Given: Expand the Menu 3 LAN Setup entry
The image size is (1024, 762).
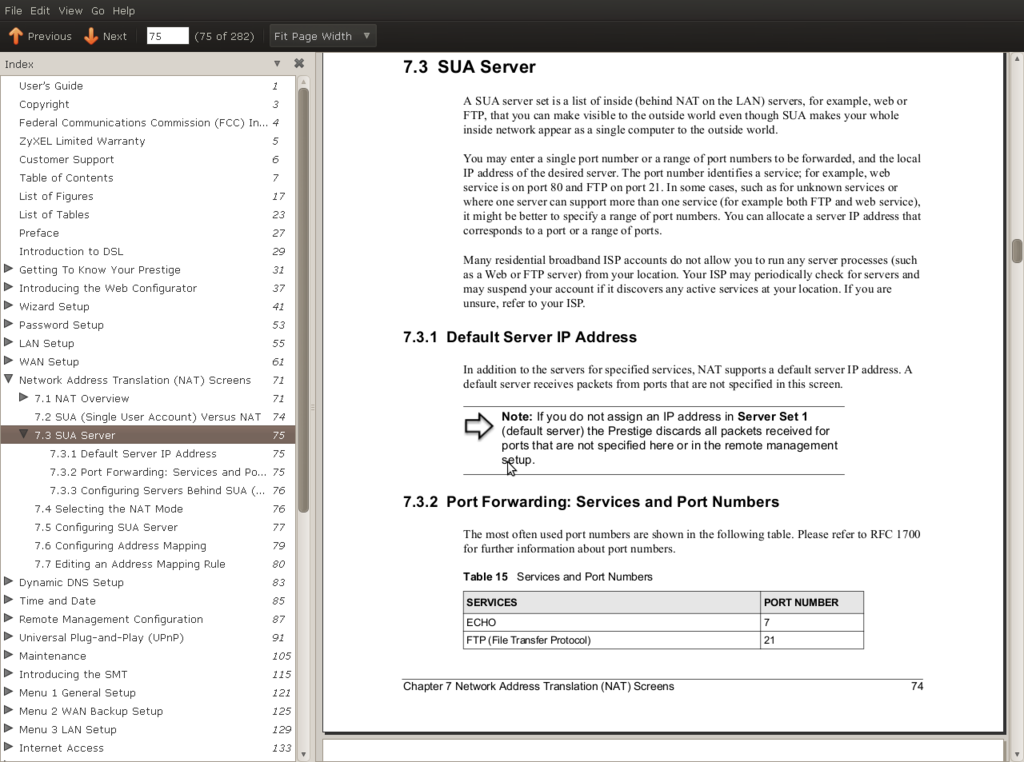Looking at the screenshot, I should (x=8, y=728).
